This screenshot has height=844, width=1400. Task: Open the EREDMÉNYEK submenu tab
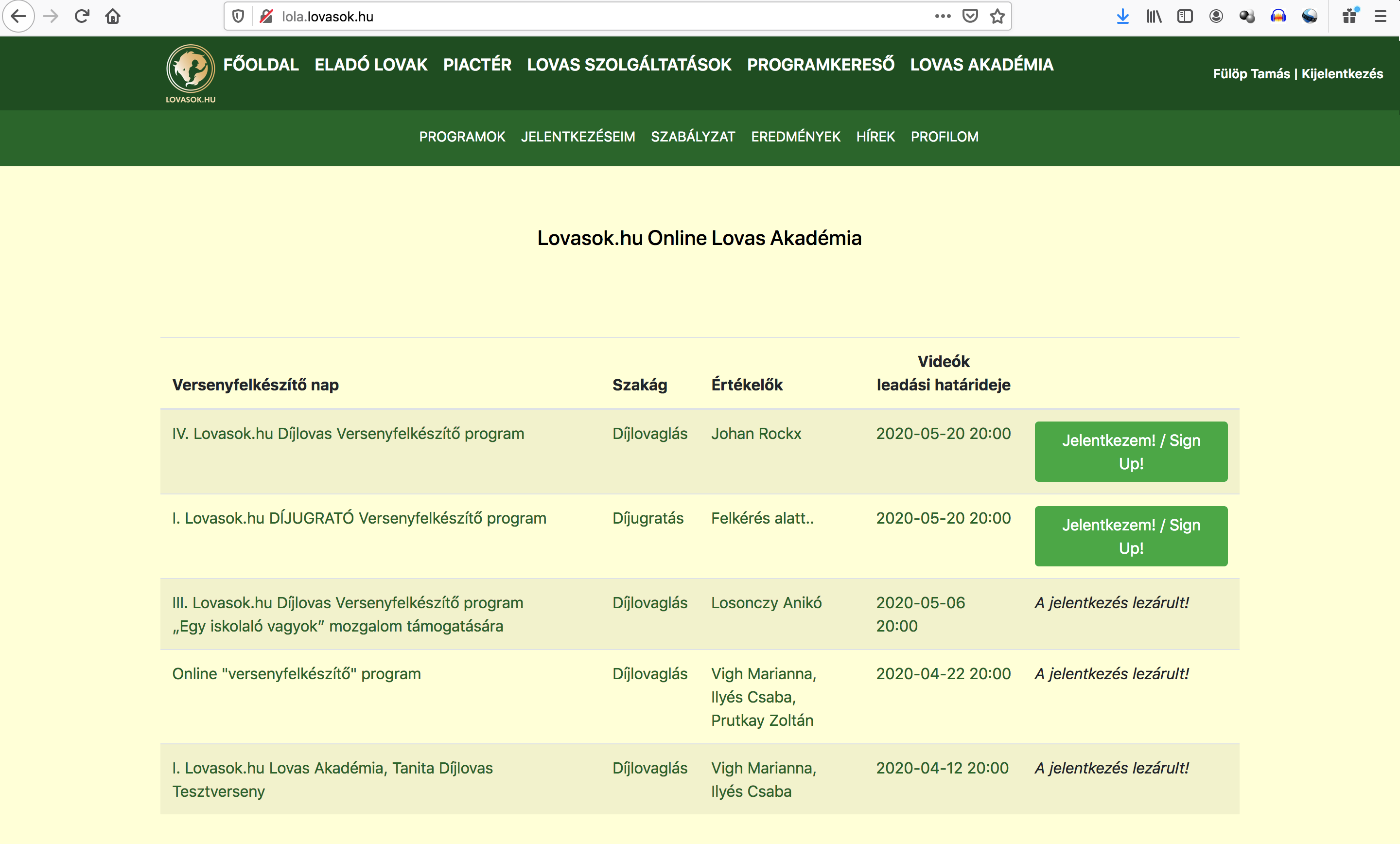click(795, 137)
